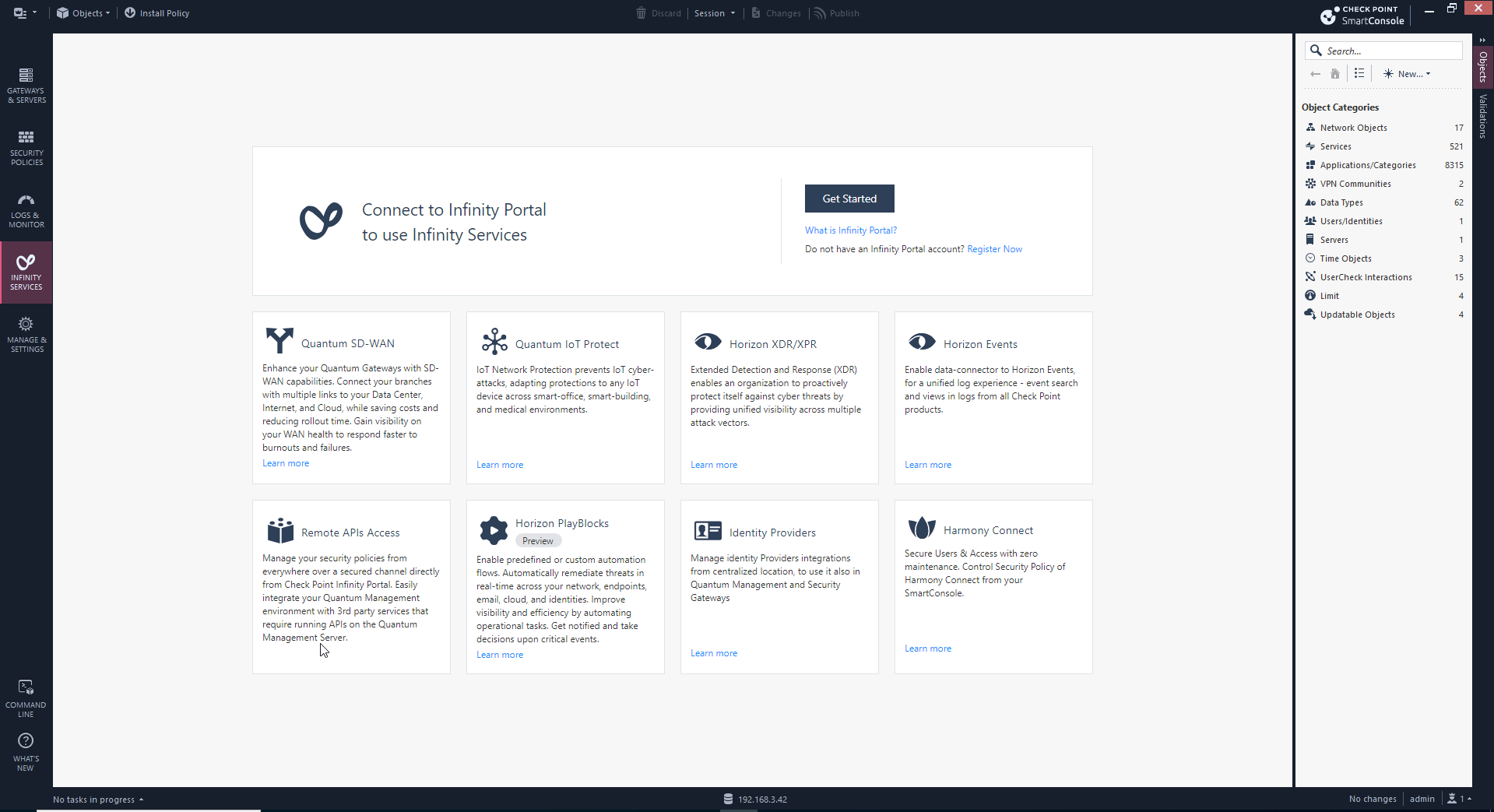1494x812 pixels.
Task: Click the server address 192.168.3.42
Action: [755, 800]
